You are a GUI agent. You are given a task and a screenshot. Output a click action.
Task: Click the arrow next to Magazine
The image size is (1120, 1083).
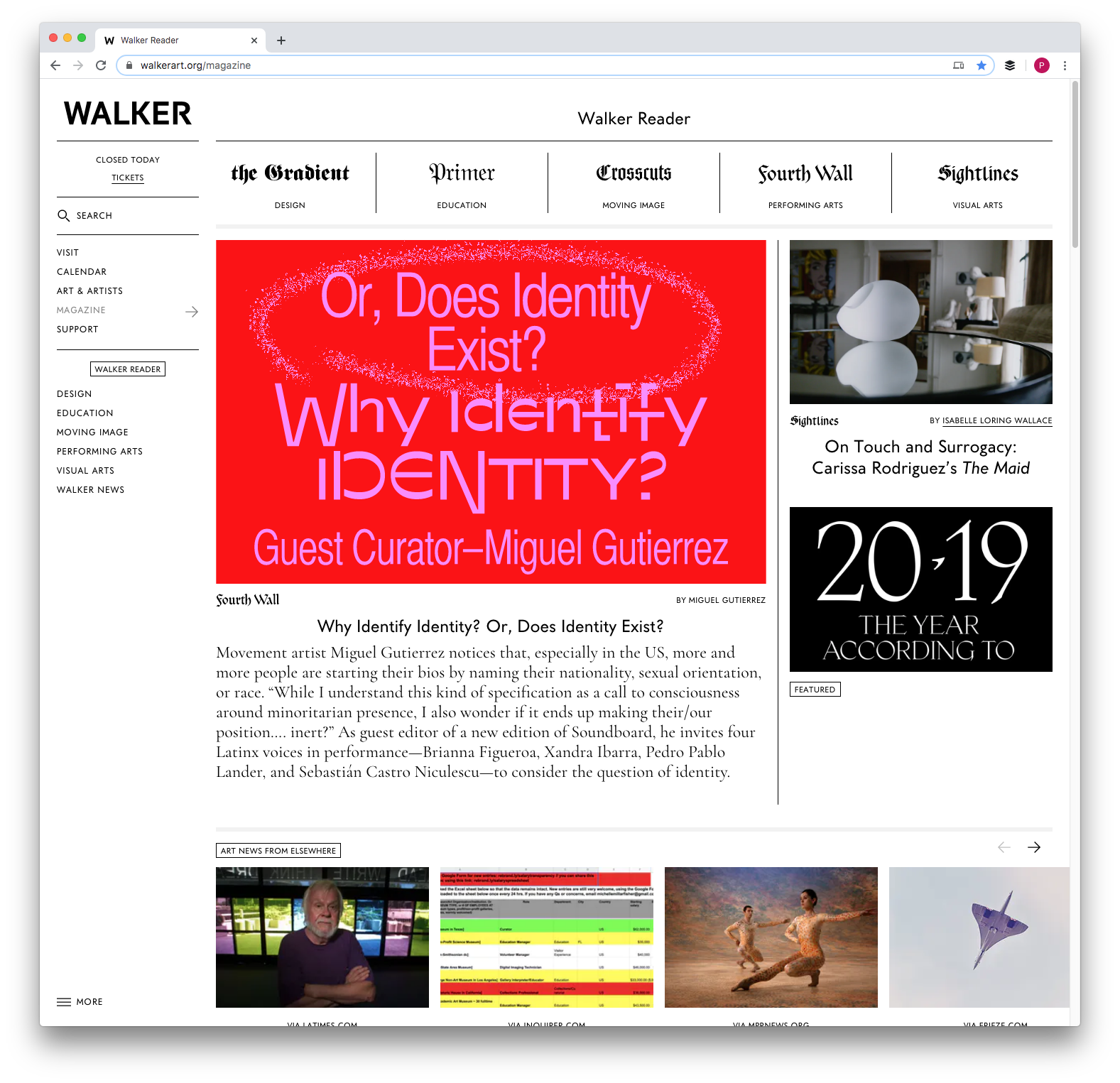(192, 311)
